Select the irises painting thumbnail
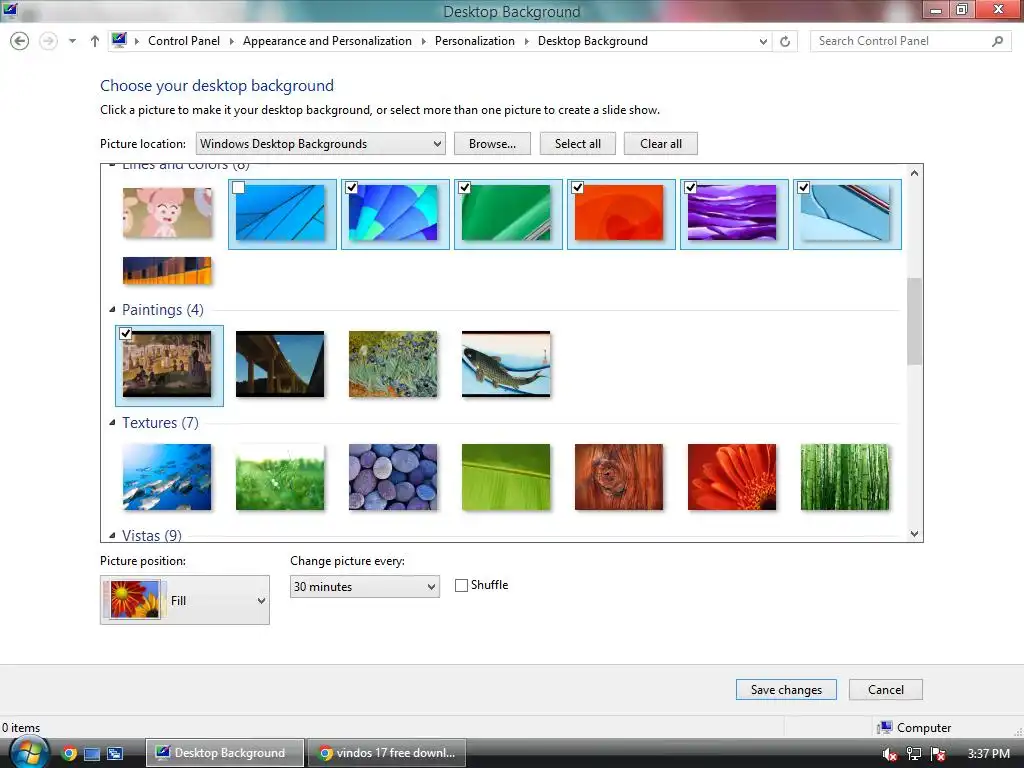 click(x=393, y=364)
